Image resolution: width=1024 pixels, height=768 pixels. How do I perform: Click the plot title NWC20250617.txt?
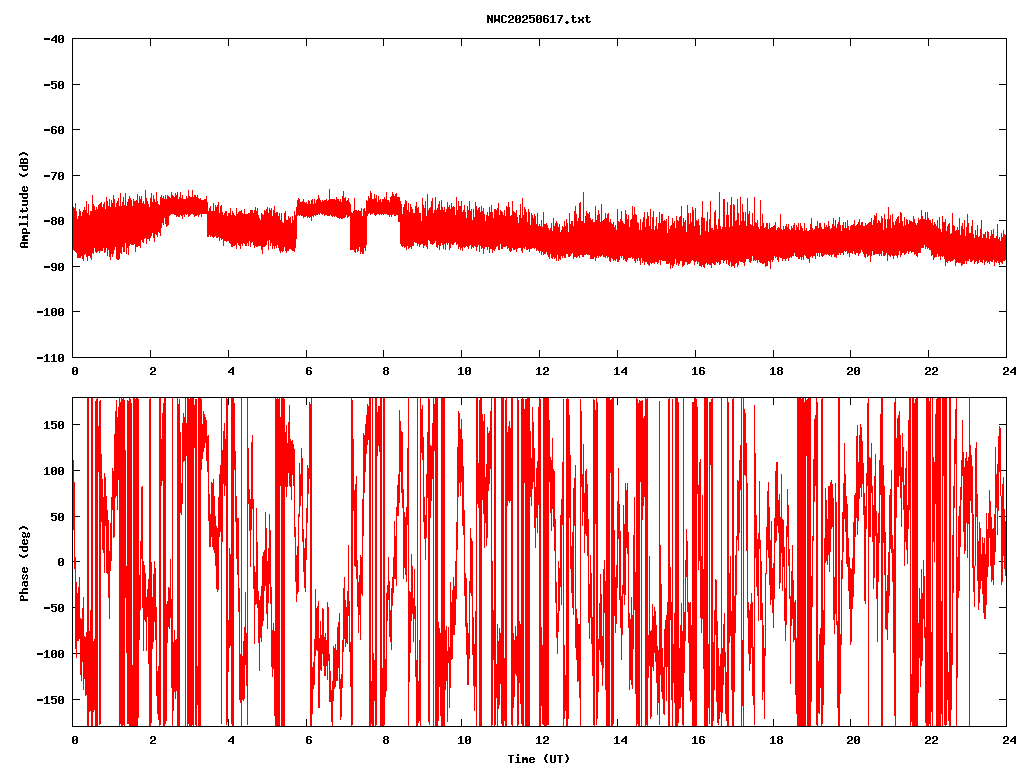538,20
